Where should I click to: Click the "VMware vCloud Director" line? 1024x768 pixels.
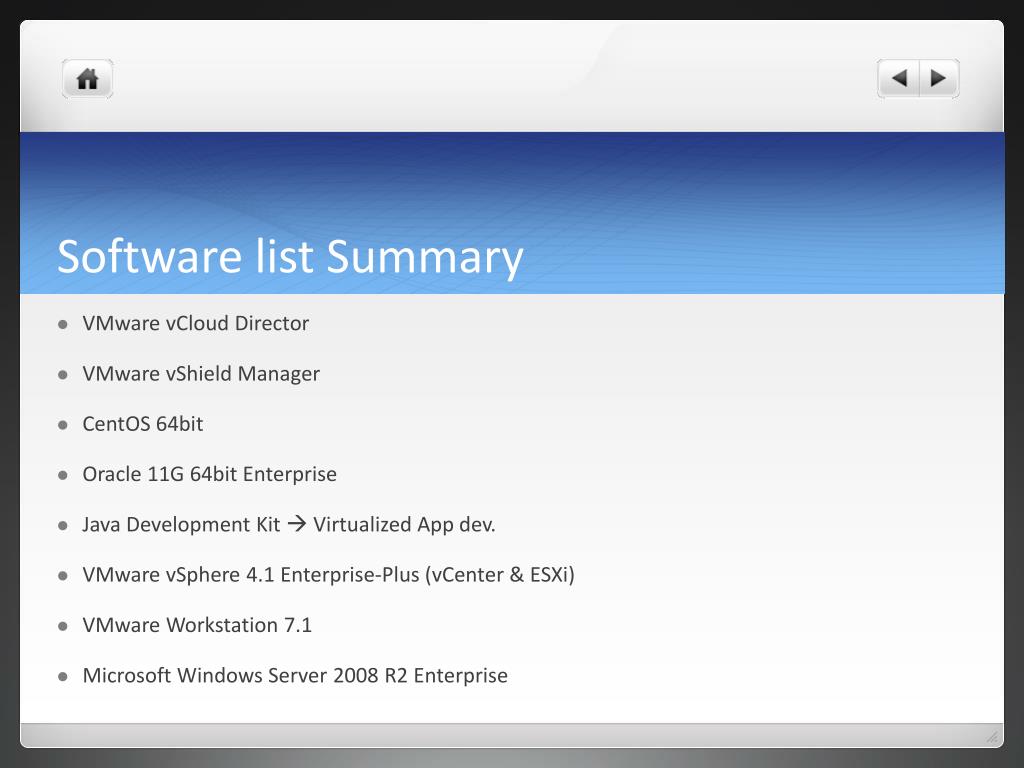coord(196,323)
